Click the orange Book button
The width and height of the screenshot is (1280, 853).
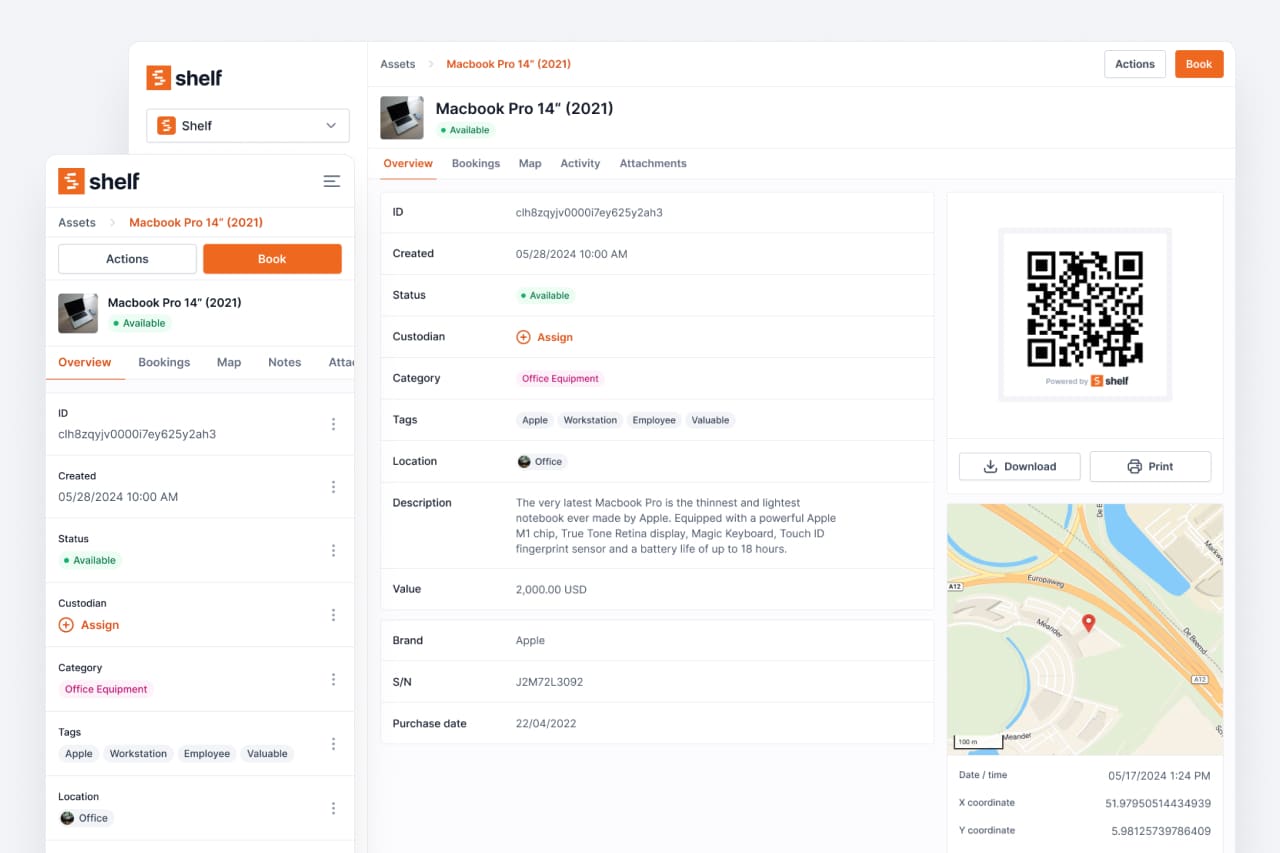click(1198, 63)
